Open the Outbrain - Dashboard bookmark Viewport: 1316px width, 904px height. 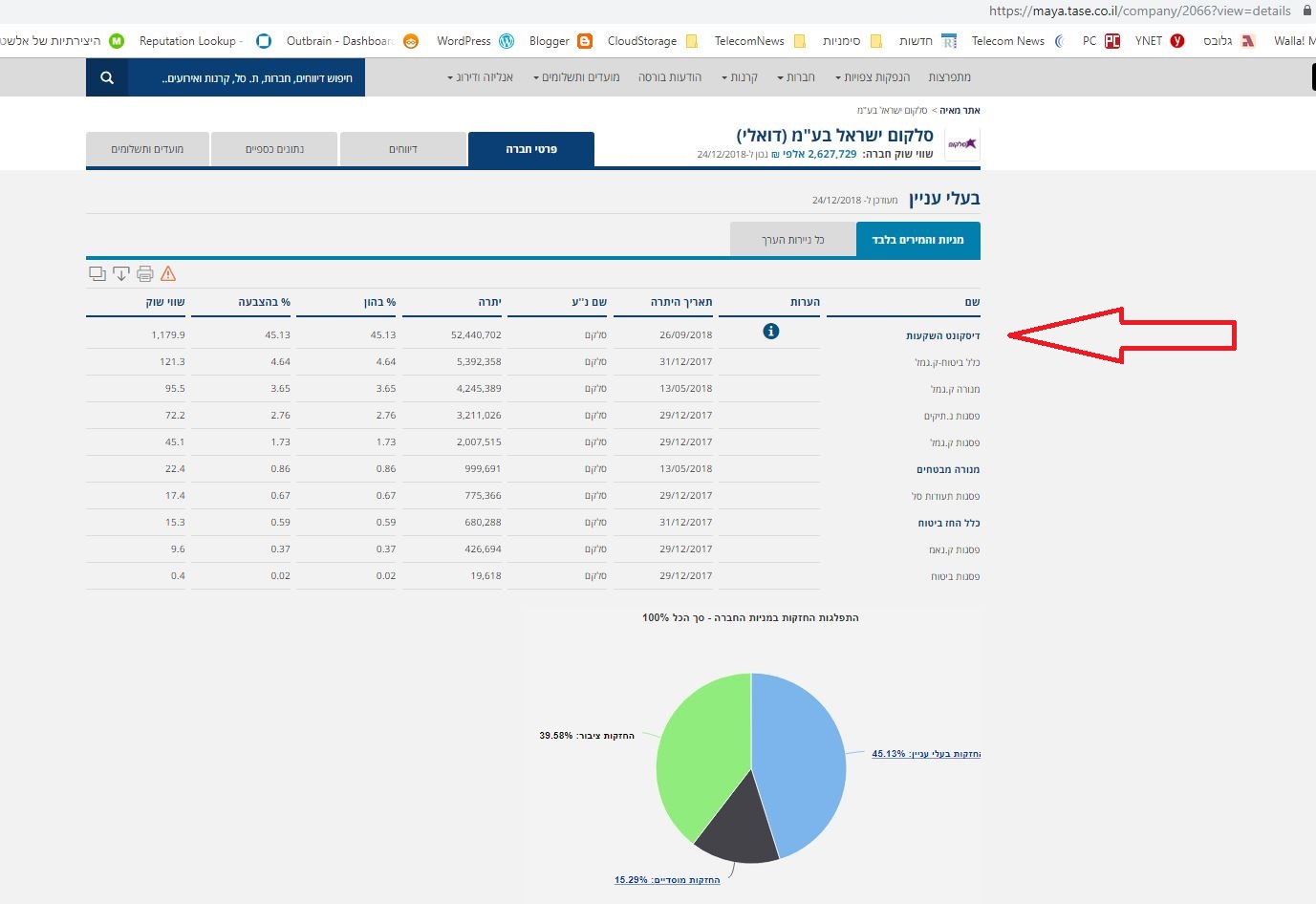coord(352,41)
